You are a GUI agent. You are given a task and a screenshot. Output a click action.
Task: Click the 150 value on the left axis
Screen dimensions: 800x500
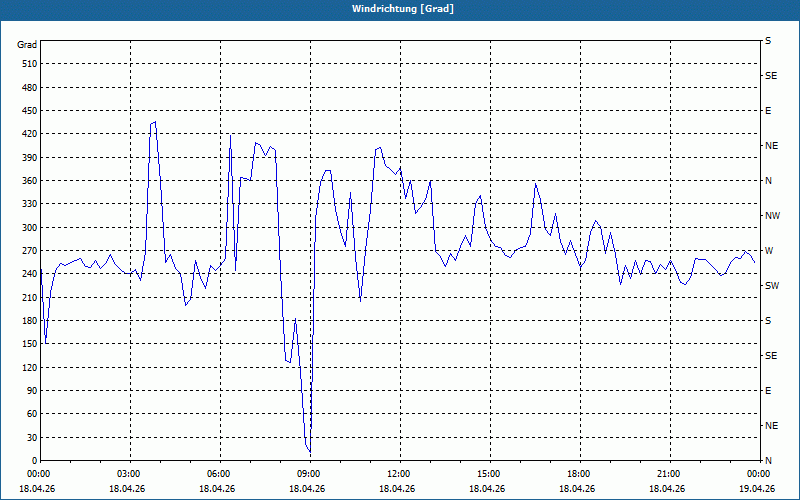(30, 344)
